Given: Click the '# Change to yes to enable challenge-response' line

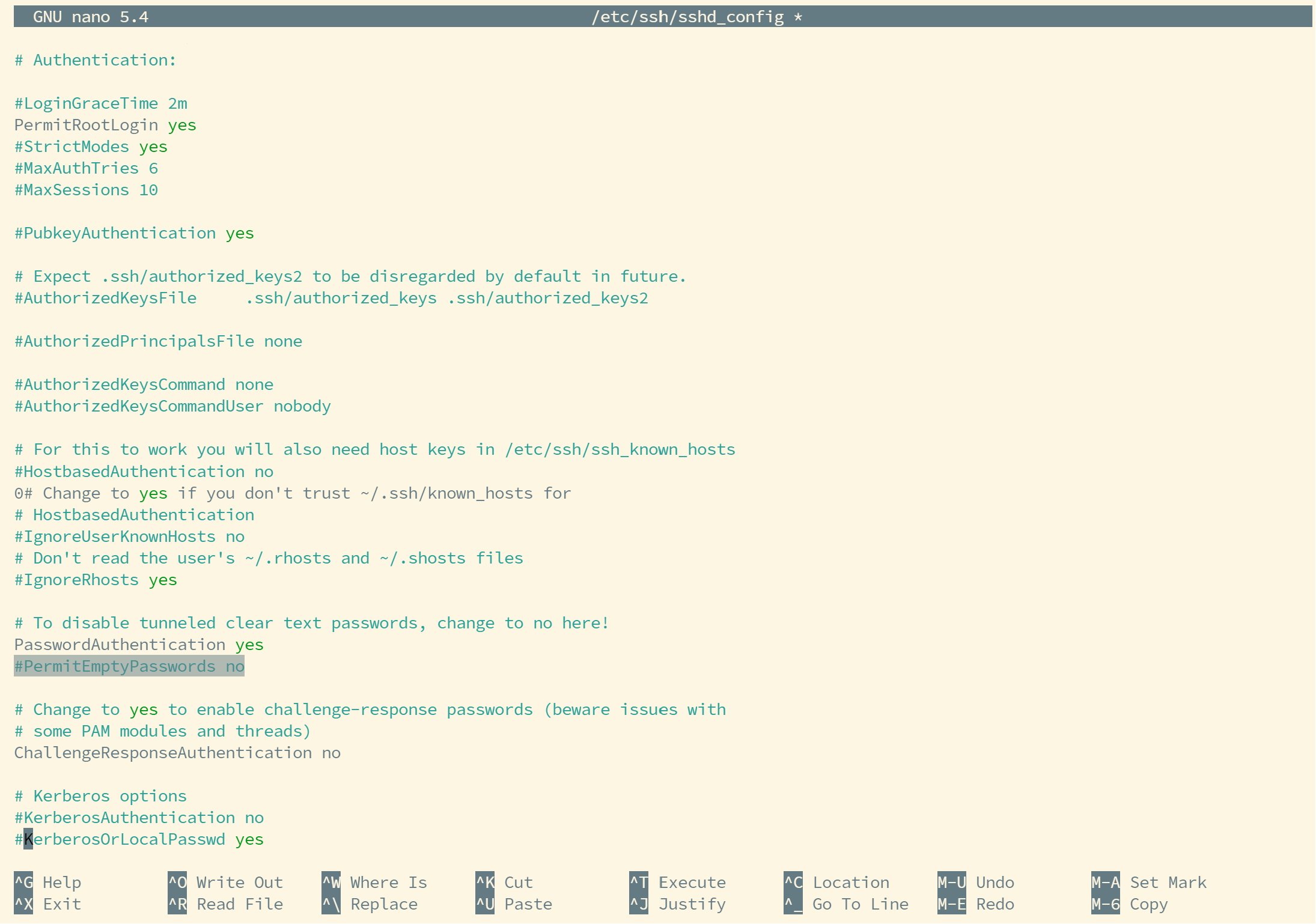Looking at the screenshot, I should [370, 710].
